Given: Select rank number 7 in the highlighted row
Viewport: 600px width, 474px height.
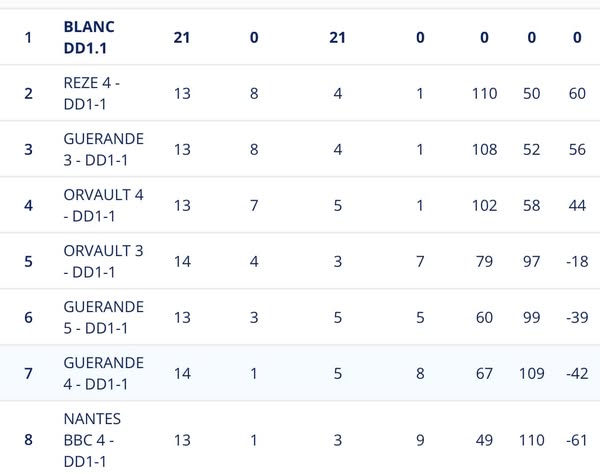Looking at the screenshot, I should click(28, 373).
